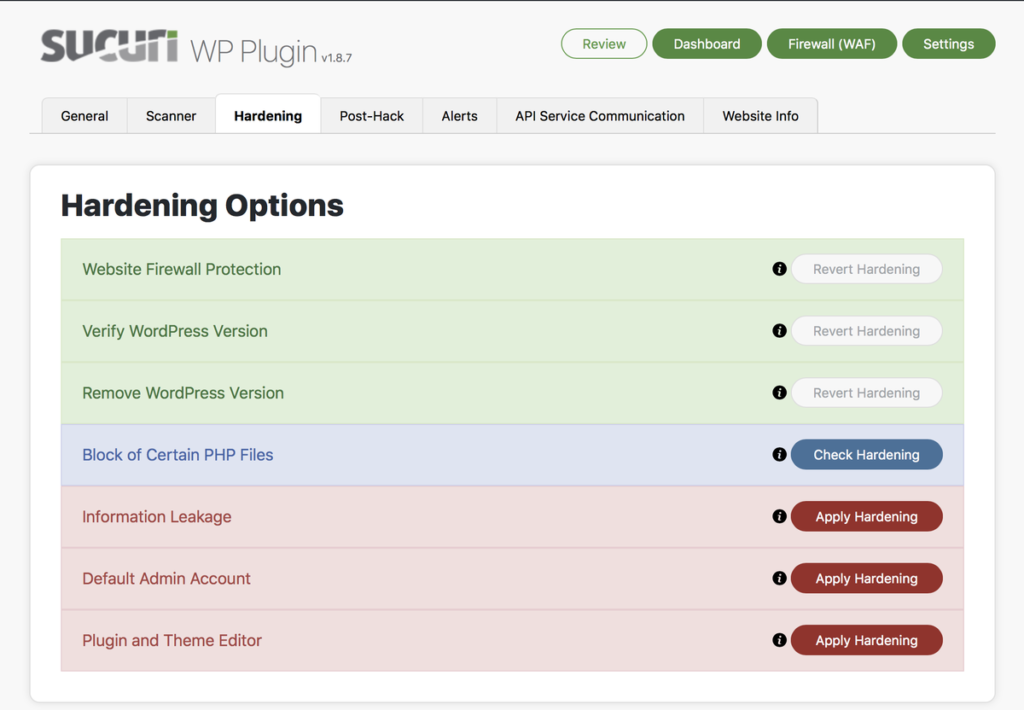Apply Hardening for Default Admin Account
Image resolution: width=1024 pixels, height=710 pixels.
pos(866,578)
